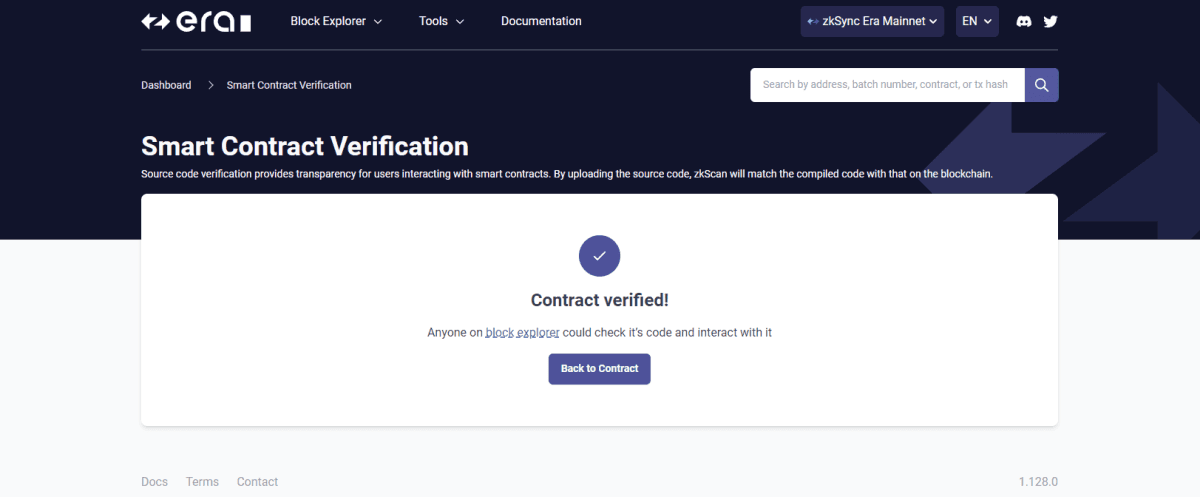Open the Terms footer link
This screenshot has height=497, width=1200.
click(x=202, y=482)
